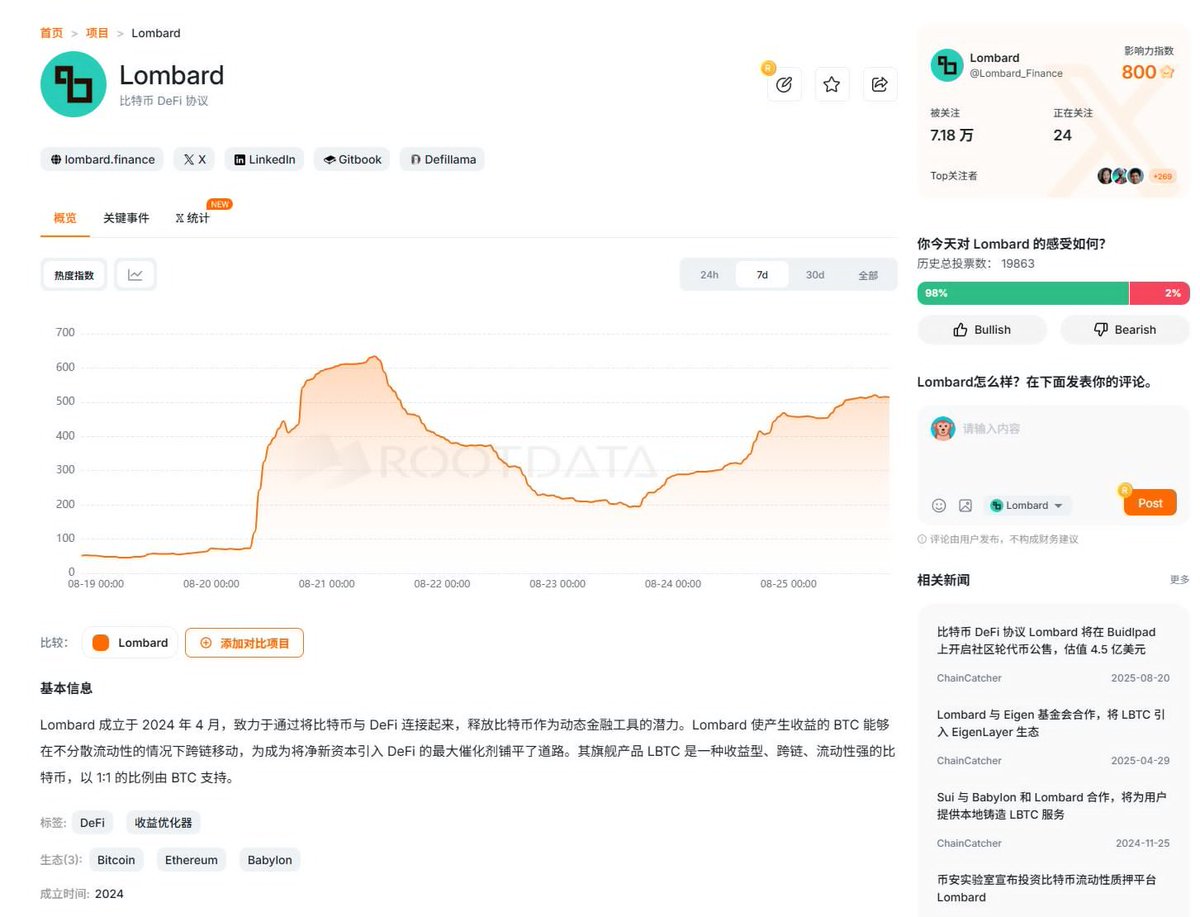Click the image upload icon in comment box
Viewport: 1200px width, 917px height.
point(965,505)
